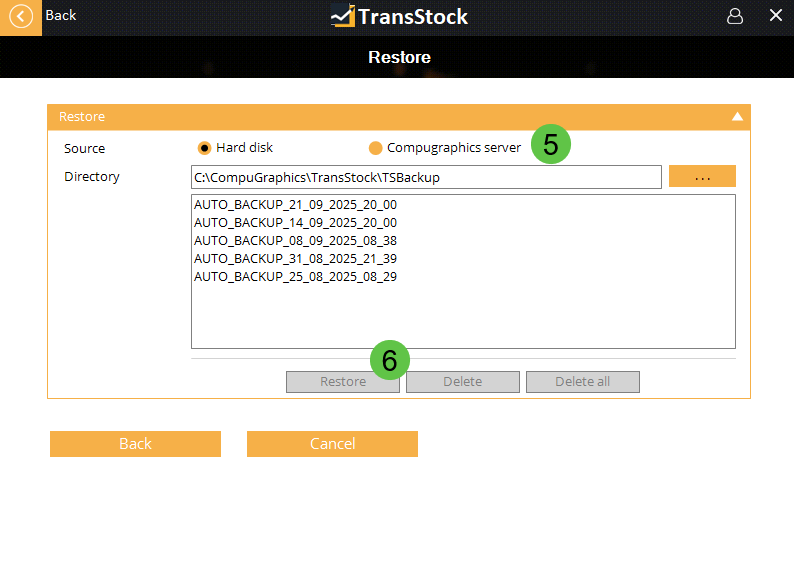
Task: Click the Delete button
Action: click(462, 382)
